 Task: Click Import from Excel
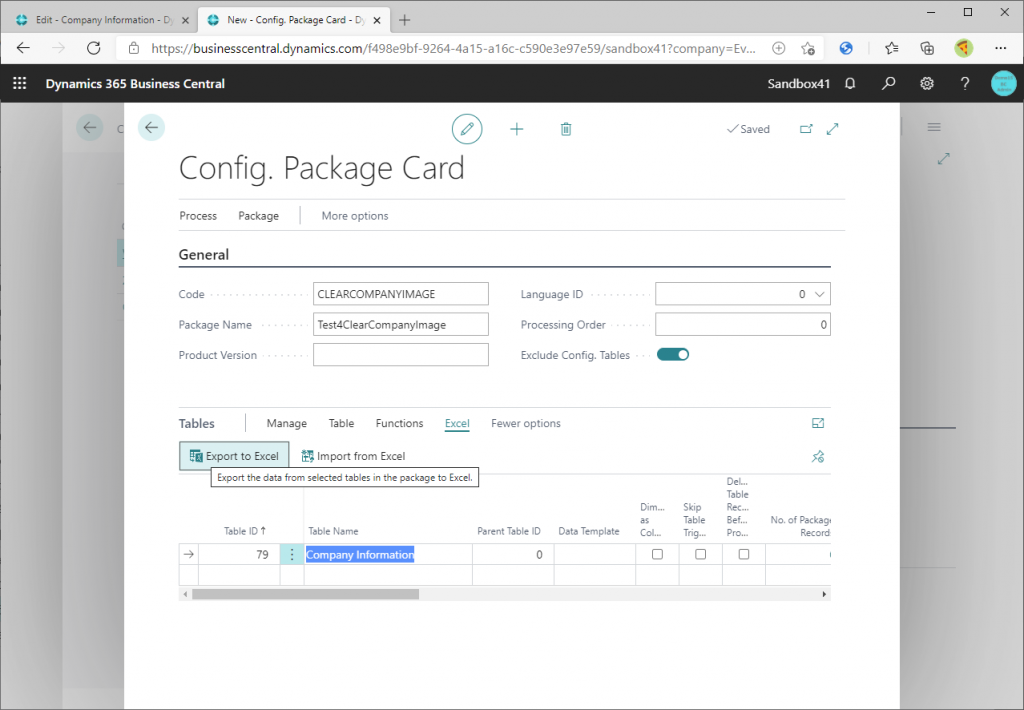(x=353, y=456)
